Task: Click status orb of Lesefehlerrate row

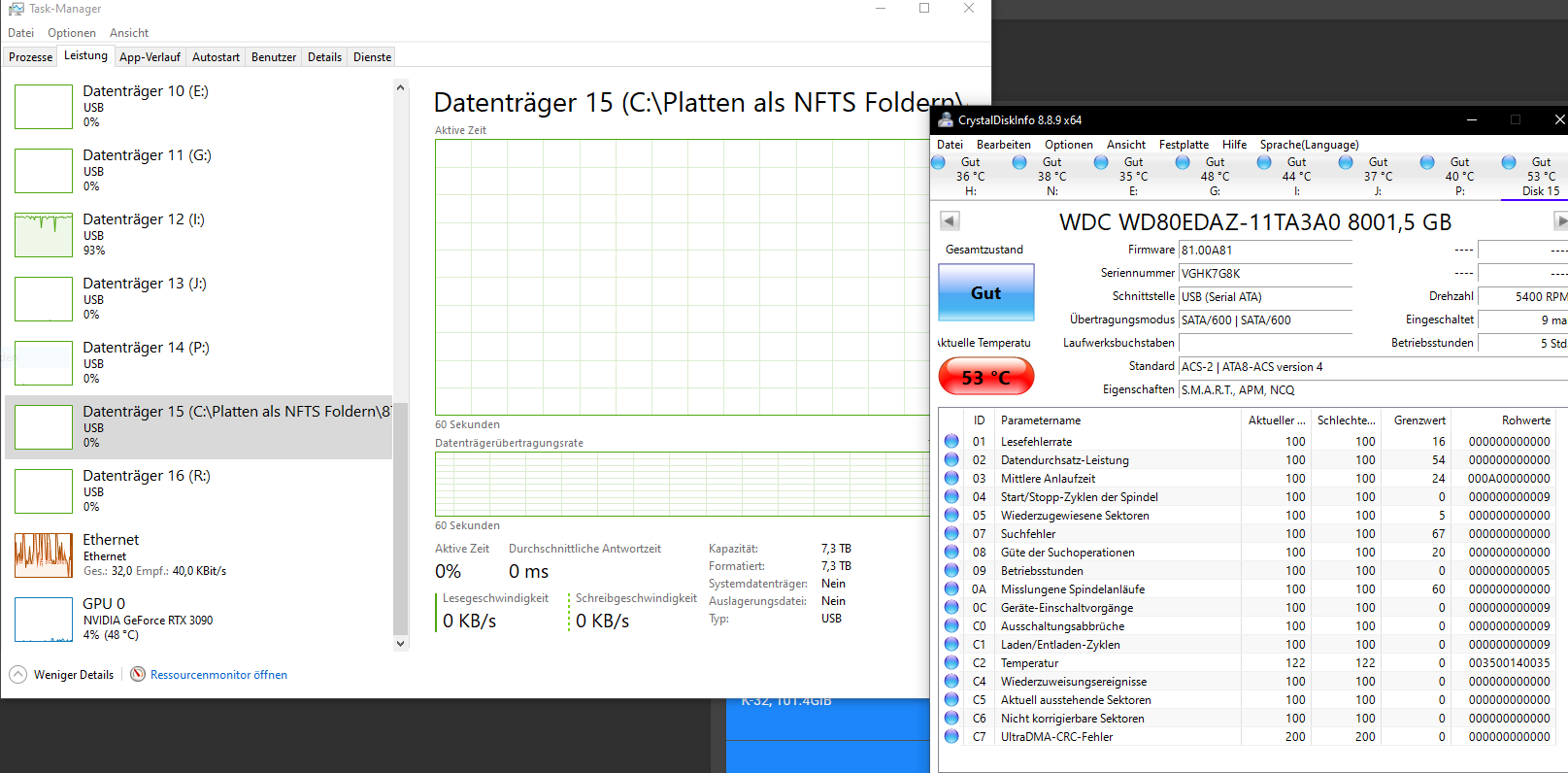Action: tap(951, 441)
